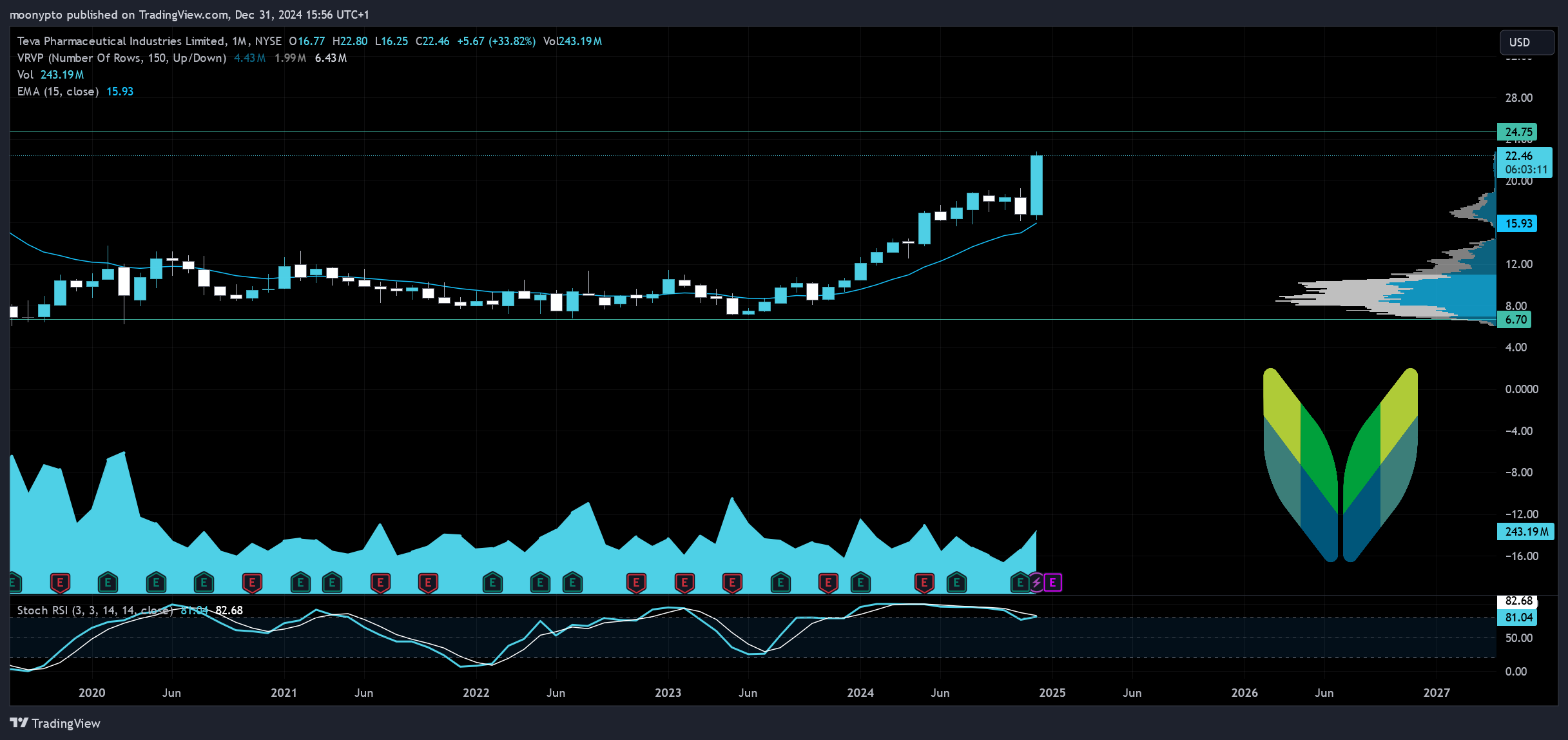This screenshot has height=740, width=1568.
Task: Click the blue 15.93 EMA axis label
Action: tap(1517, 224)
